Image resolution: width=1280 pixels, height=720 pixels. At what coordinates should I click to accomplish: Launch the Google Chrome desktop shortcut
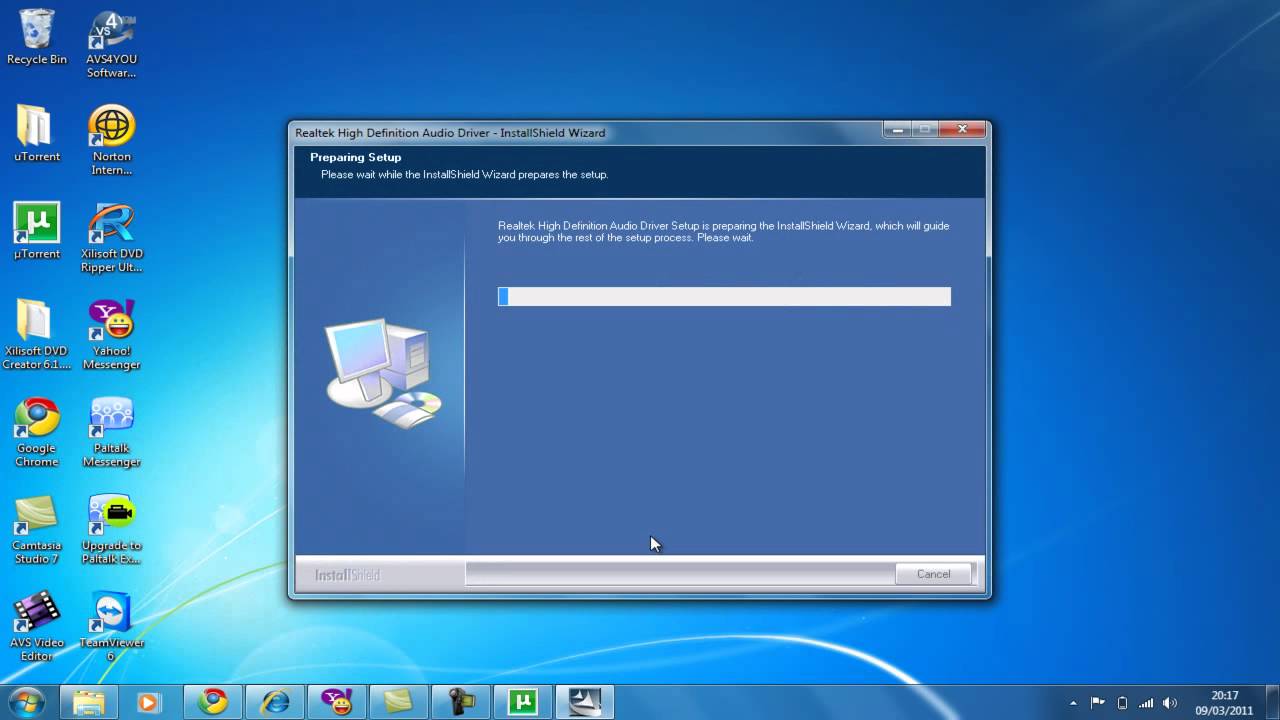coord(37,432)
